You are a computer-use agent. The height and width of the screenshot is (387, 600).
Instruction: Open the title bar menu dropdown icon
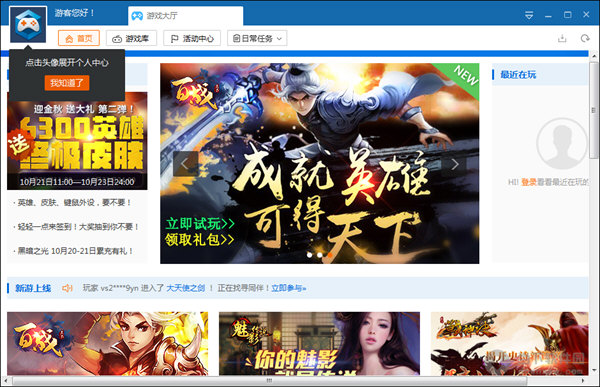coord(529,15)
